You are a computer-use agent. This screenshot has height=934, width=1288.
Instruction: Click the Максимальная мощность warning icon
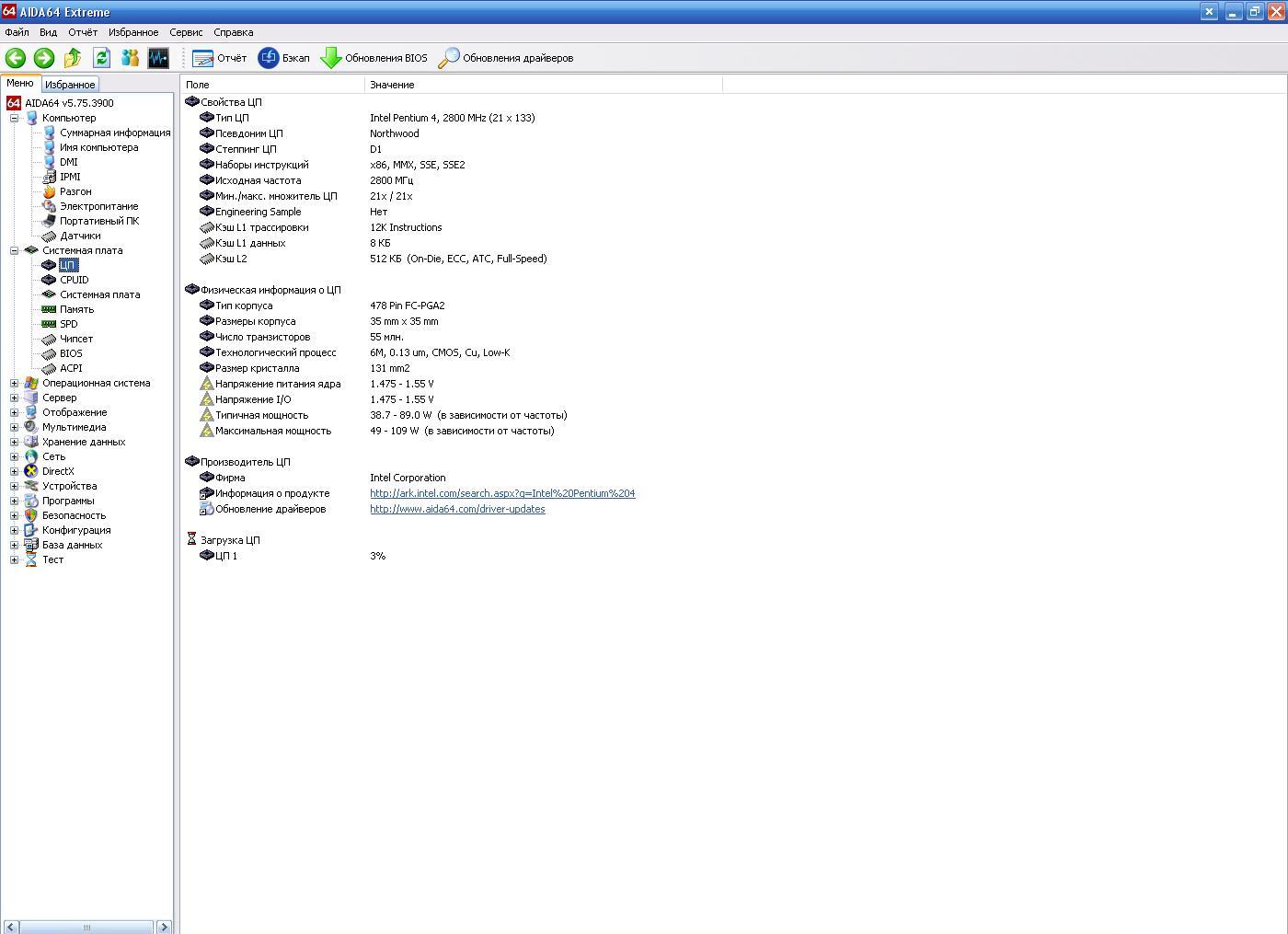click(x=207, y=431)
